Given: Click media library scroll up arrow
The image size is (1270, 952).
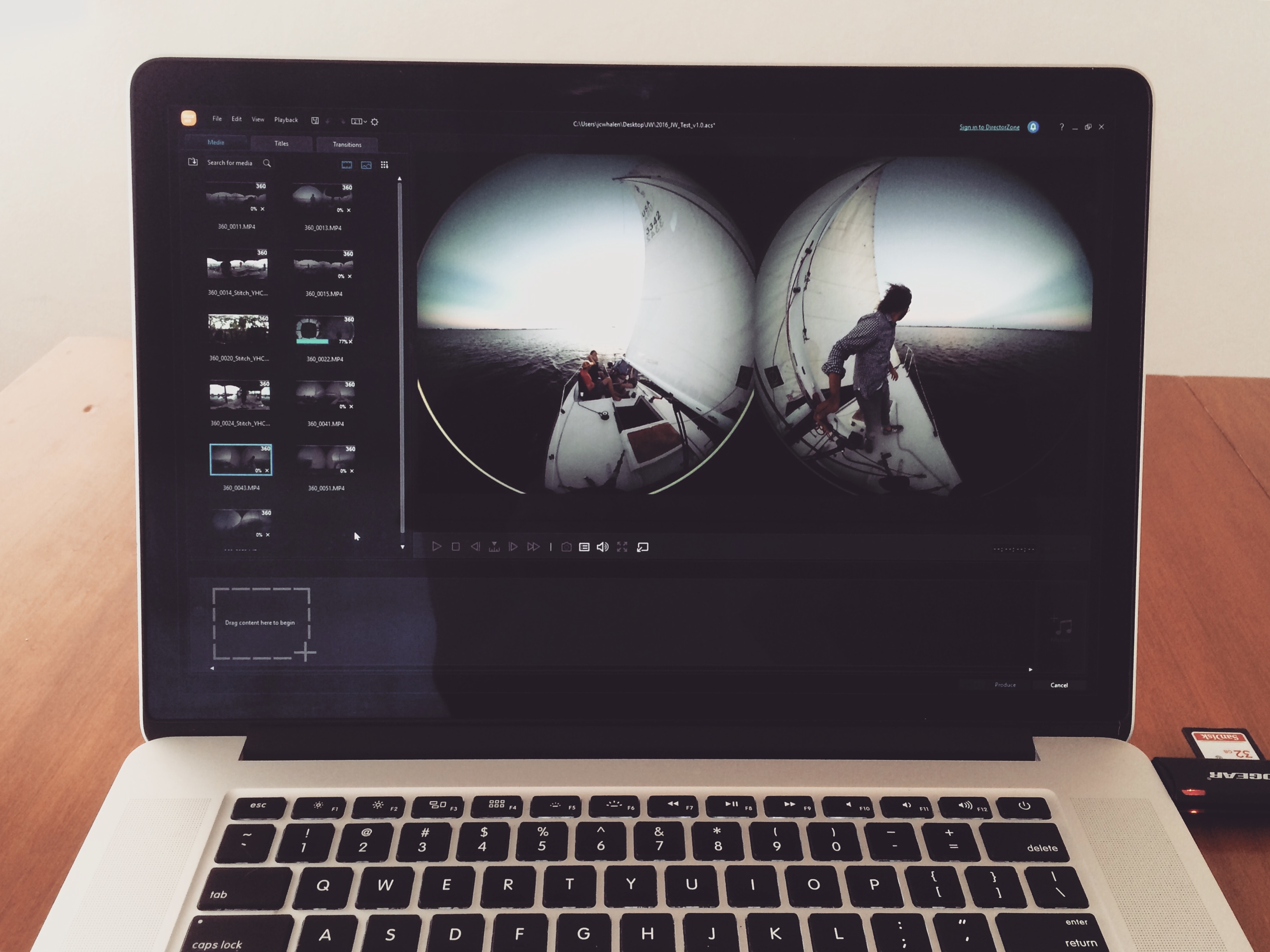Looking at the screenshot, I should [x=400, y=179].
